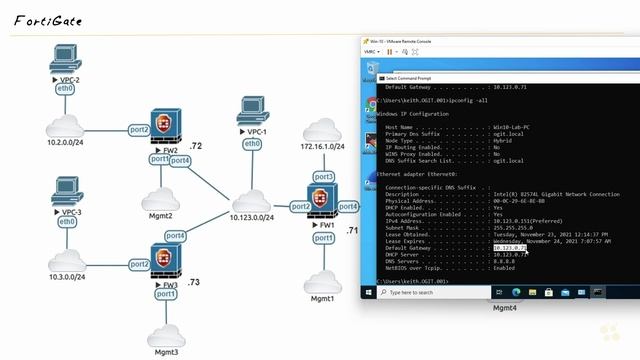Click the VPC-2 computer icon
The width and height of the screenshot is (640, 360).
tap(65, 59)
